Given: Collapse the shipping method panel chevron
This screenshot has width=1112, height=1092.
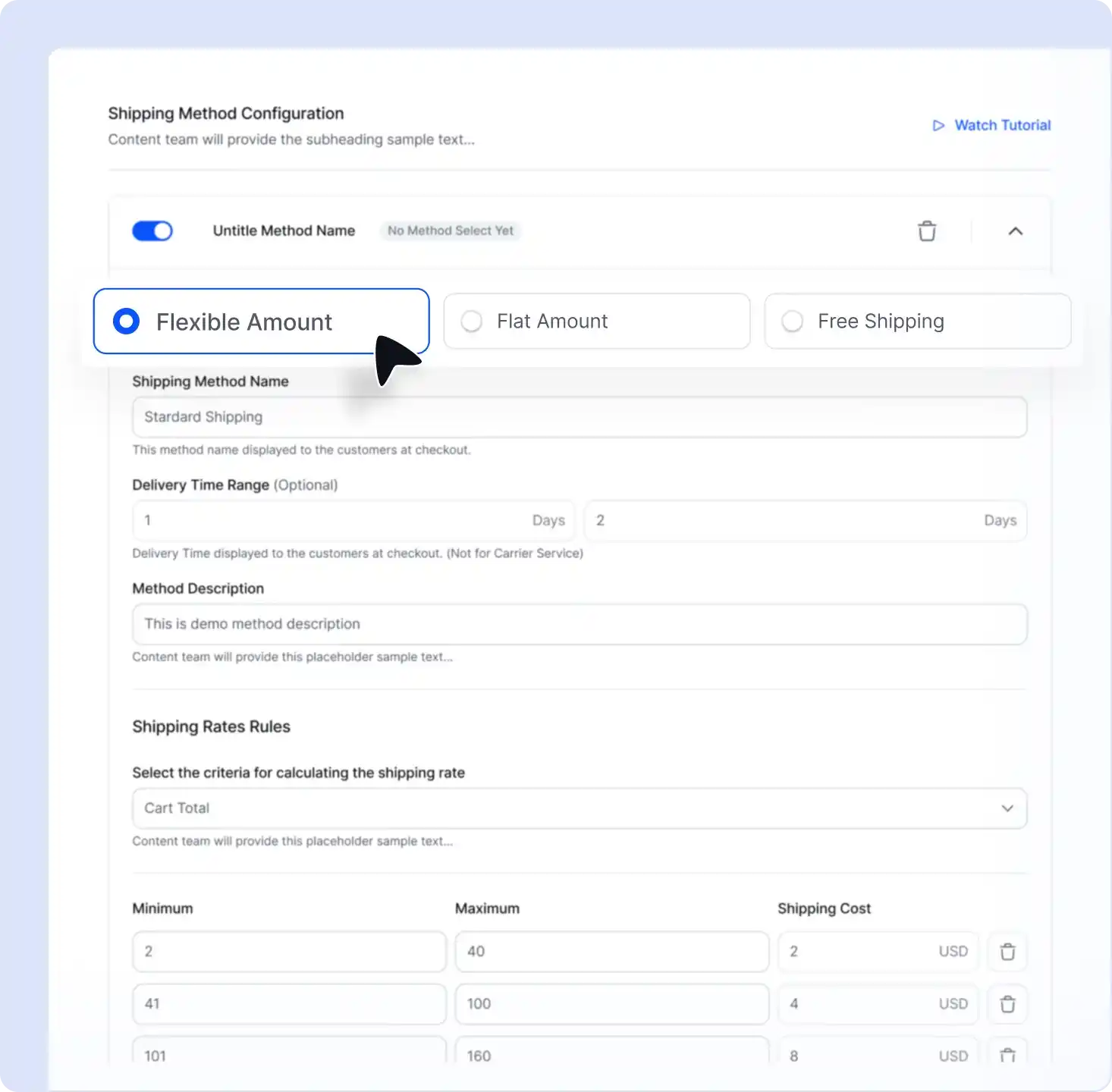Looking at the screenshot, I should pos(1016,231).
